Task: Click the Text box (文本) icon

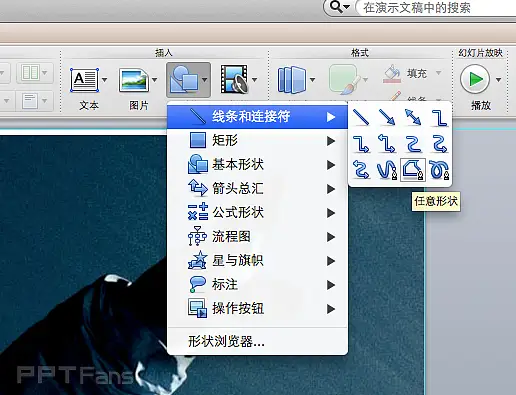Action: pos(84,80)
